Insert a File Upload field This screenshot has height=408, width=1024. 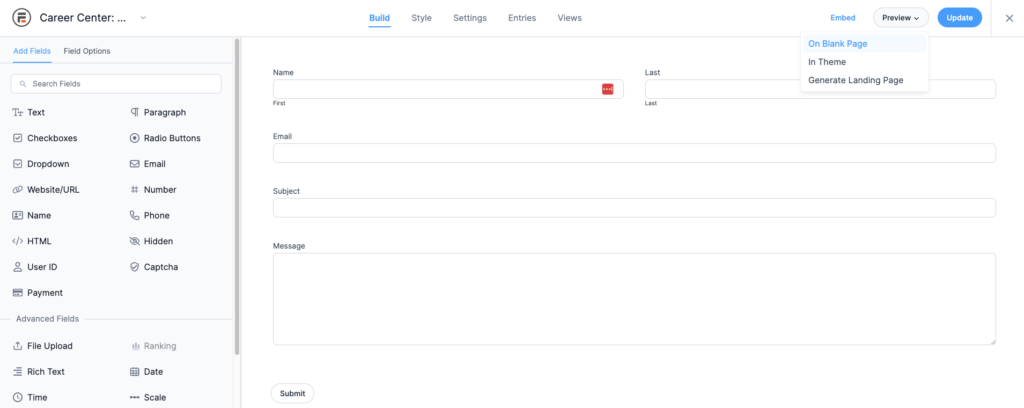click(x=49, y=346)
